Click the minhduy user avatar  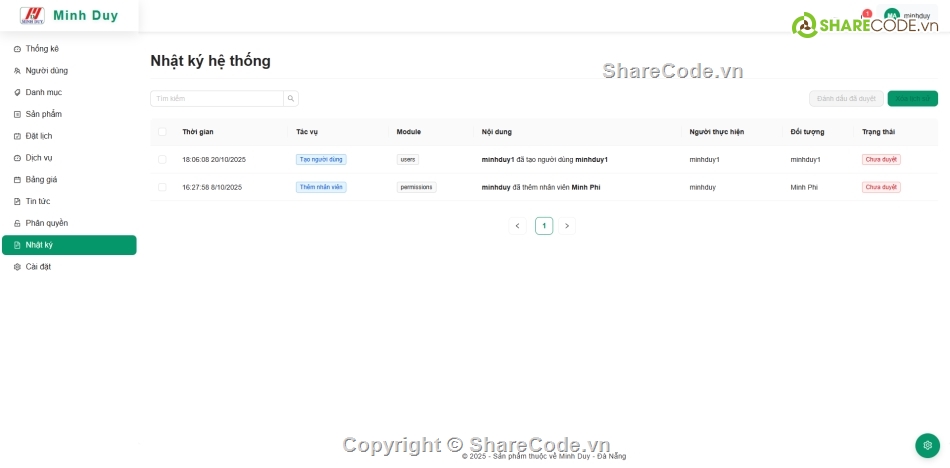[x=891, y=16]
